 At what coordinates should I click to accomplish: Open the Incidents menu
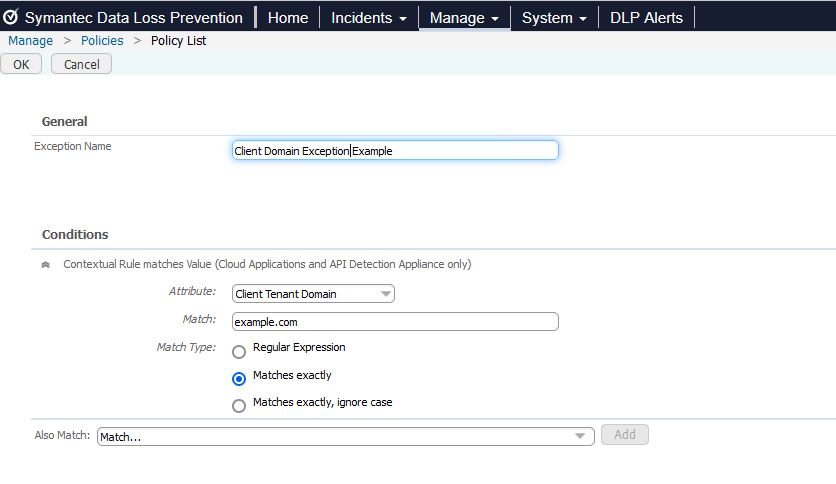369,18
